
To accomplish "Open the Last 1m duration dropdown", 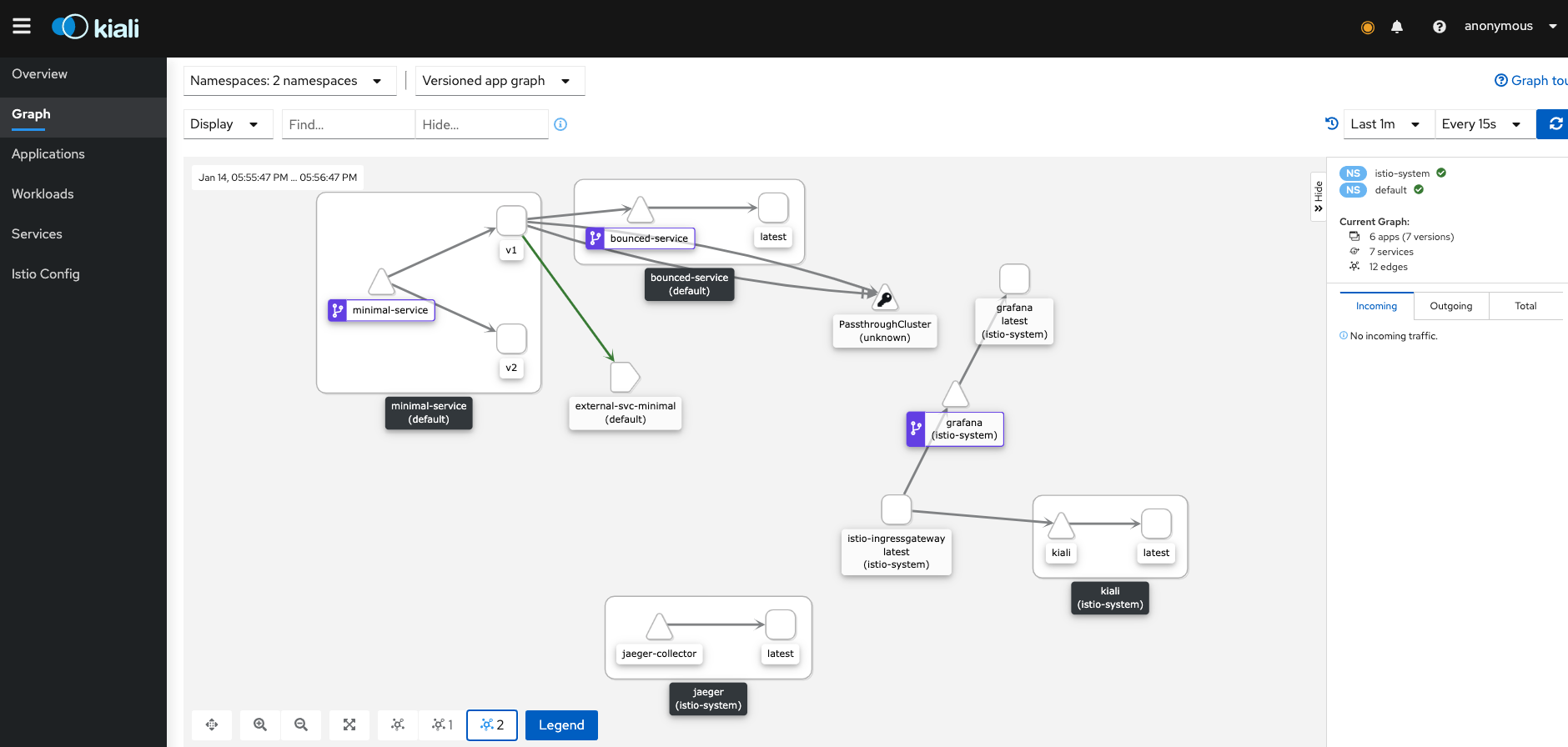I will coord(1389,124).
